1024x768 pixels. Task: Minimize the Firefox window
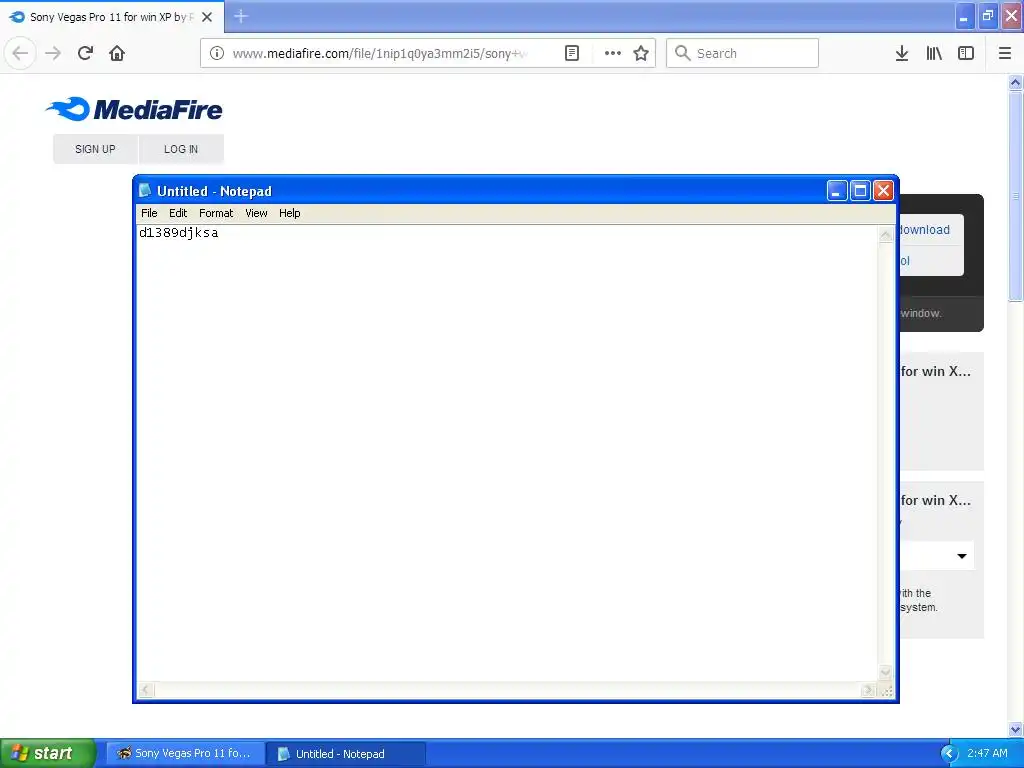(x=965, y=16)
